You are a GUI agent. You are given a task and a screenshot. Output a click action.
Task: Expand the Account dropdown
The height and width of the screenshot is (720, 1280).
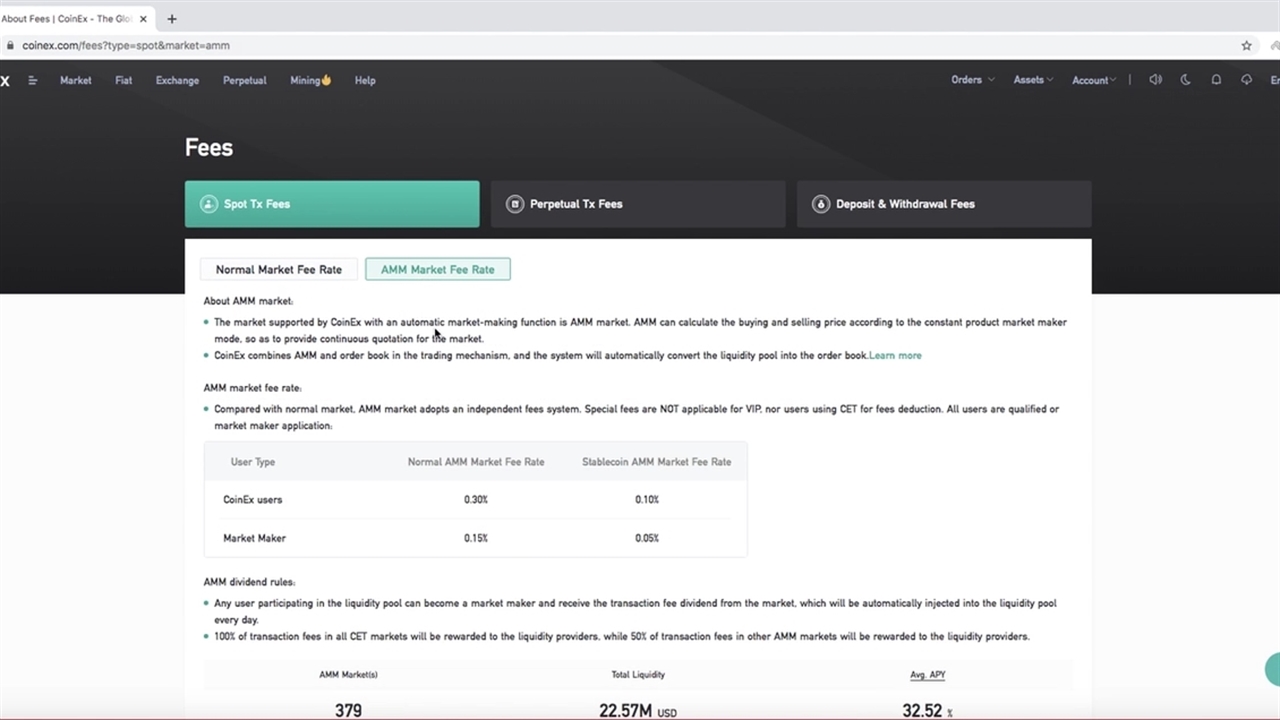point(1093,80)
